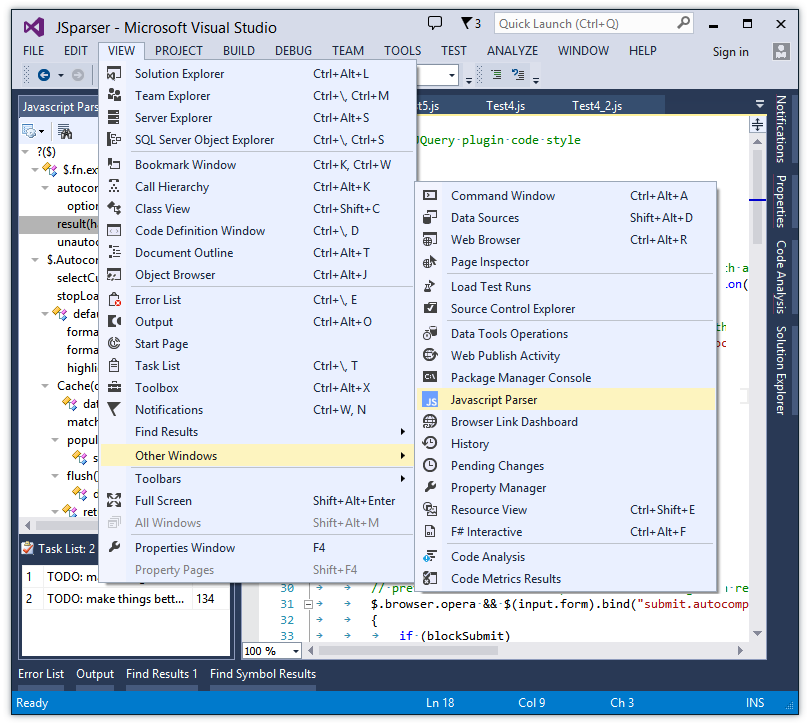Click the Web Browser globe icon
812x724 pixels.
coord(430,240)
